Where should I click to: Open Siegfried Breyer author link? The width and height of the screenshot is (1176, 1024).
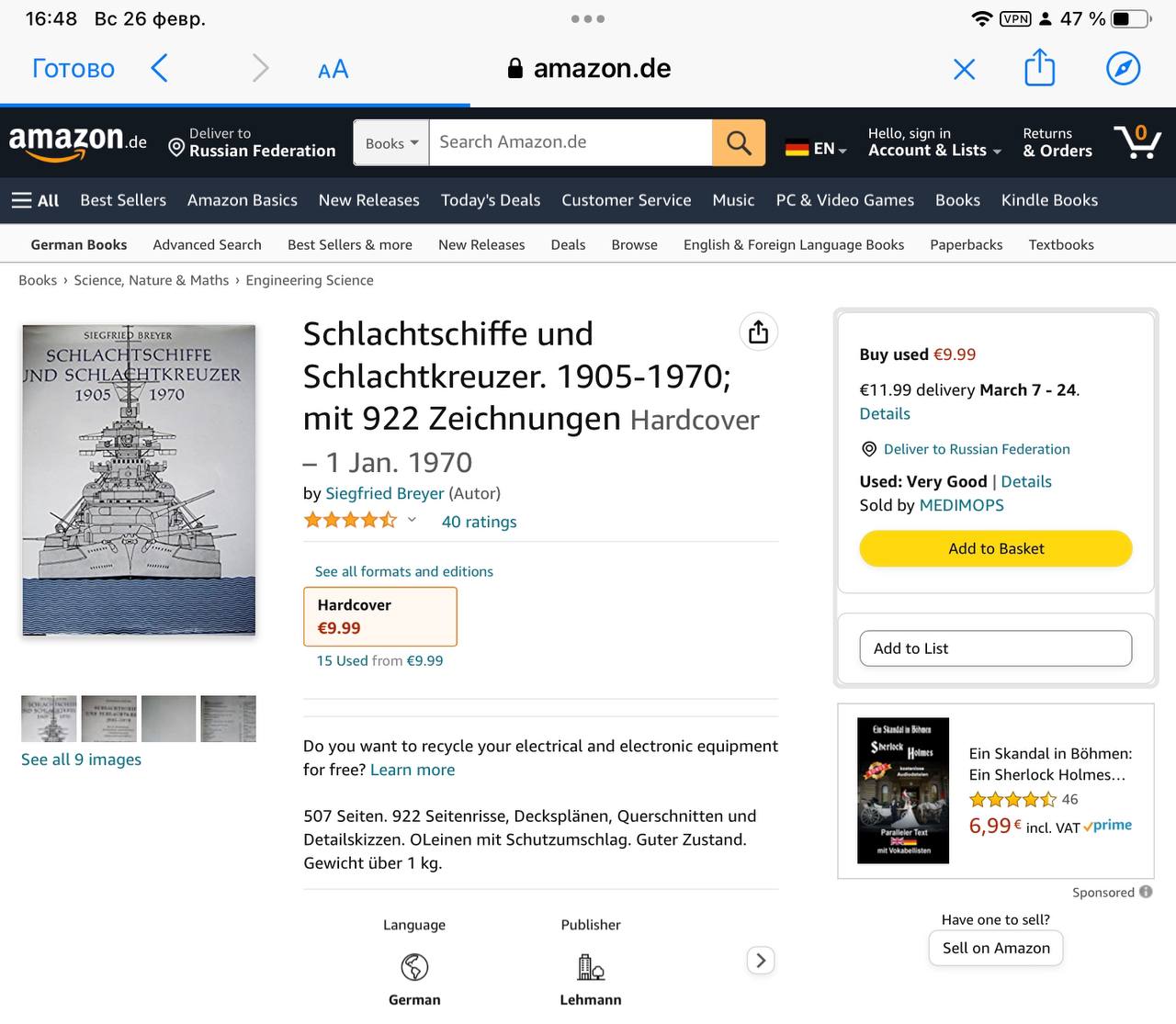point(384,493)
